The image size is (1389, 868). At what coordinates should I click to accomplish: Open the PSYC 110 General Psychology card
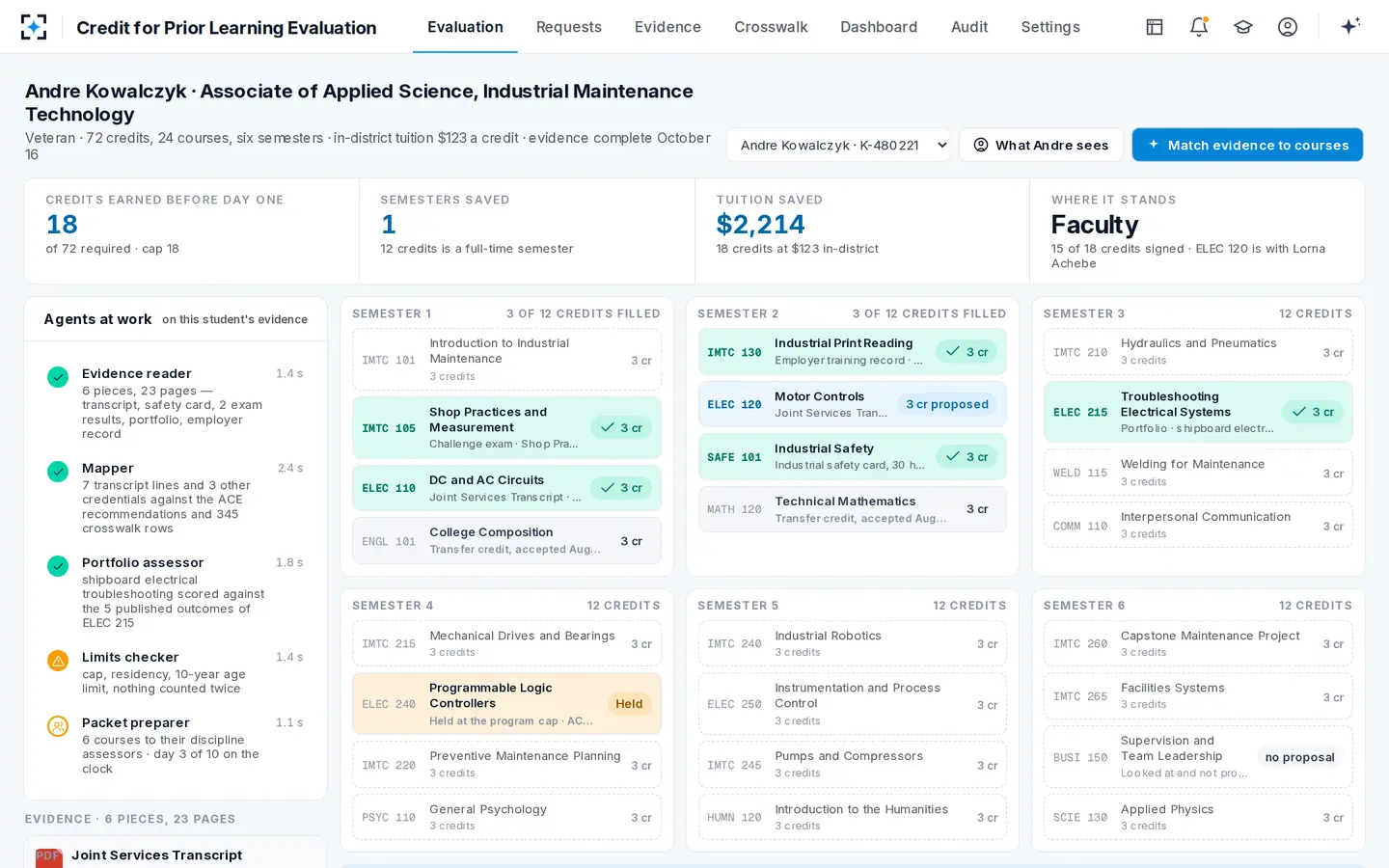506,817
